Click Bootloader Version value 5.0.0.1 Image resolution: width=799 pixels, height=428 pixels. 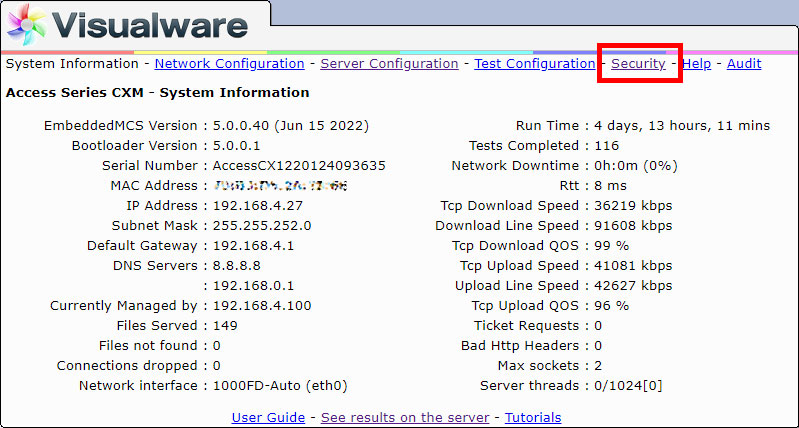point(236,146)
